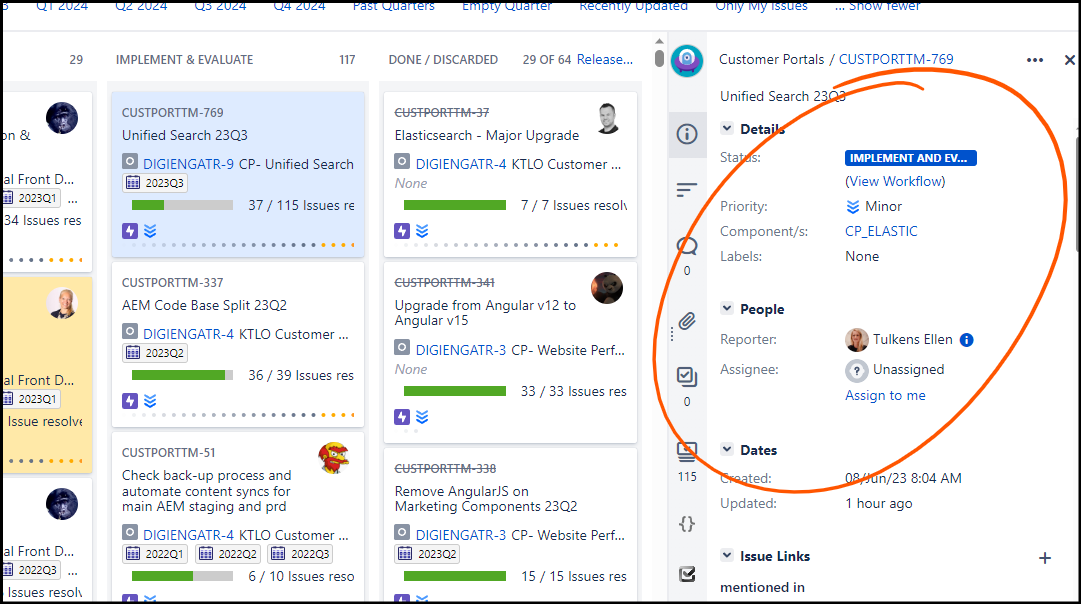Click the reporter info icon beside Tulkens Ellen
Viewport: 1081px width, 604px height.
[x=967, y=340]
